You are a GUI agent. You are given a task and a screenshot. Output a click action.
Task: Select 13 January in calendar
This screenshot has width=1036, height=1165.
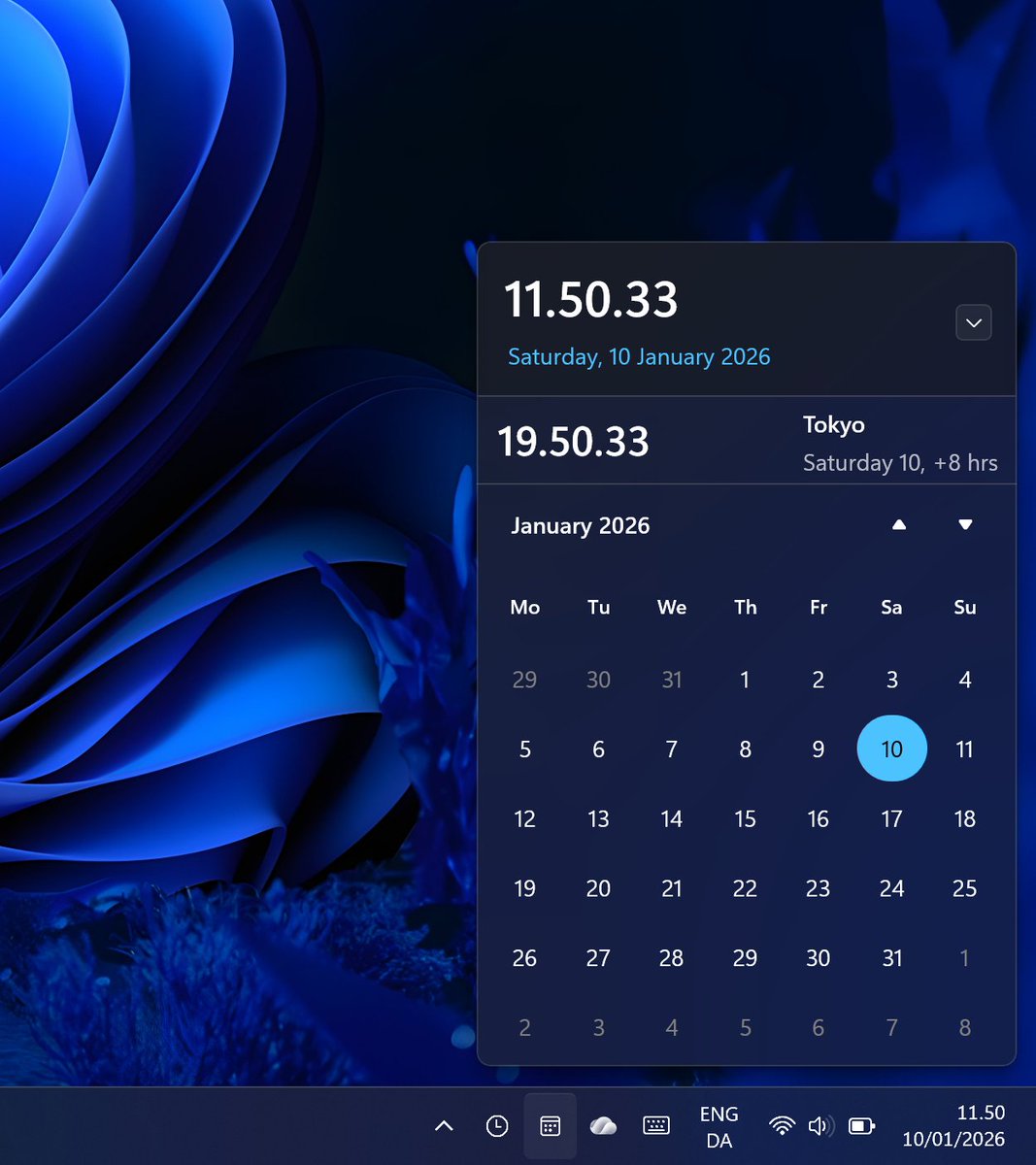coord(598,818)
